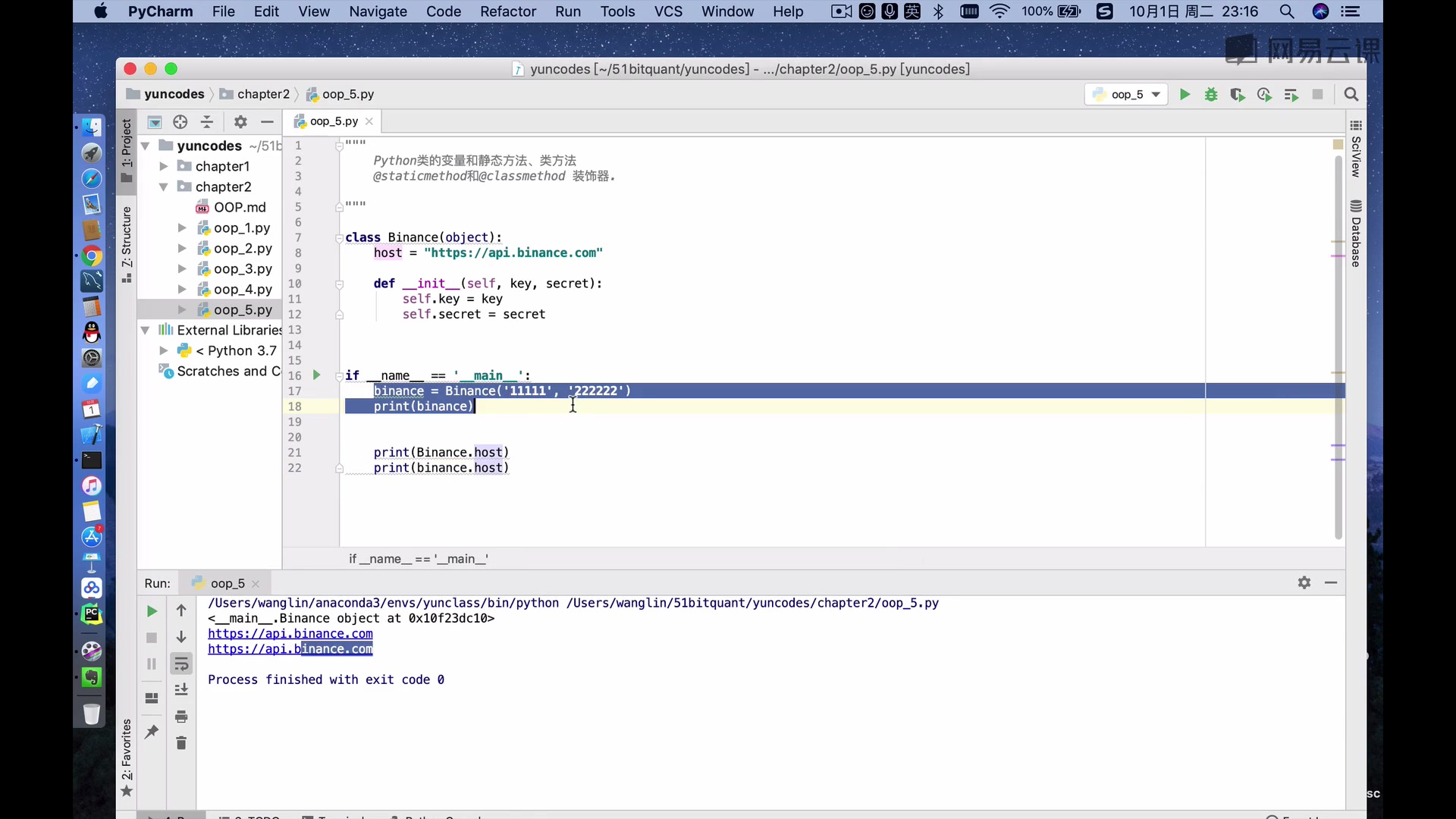
Task: Expand the oop_1.py tree node
Action: pyautogui.click(x=182, y=227)
